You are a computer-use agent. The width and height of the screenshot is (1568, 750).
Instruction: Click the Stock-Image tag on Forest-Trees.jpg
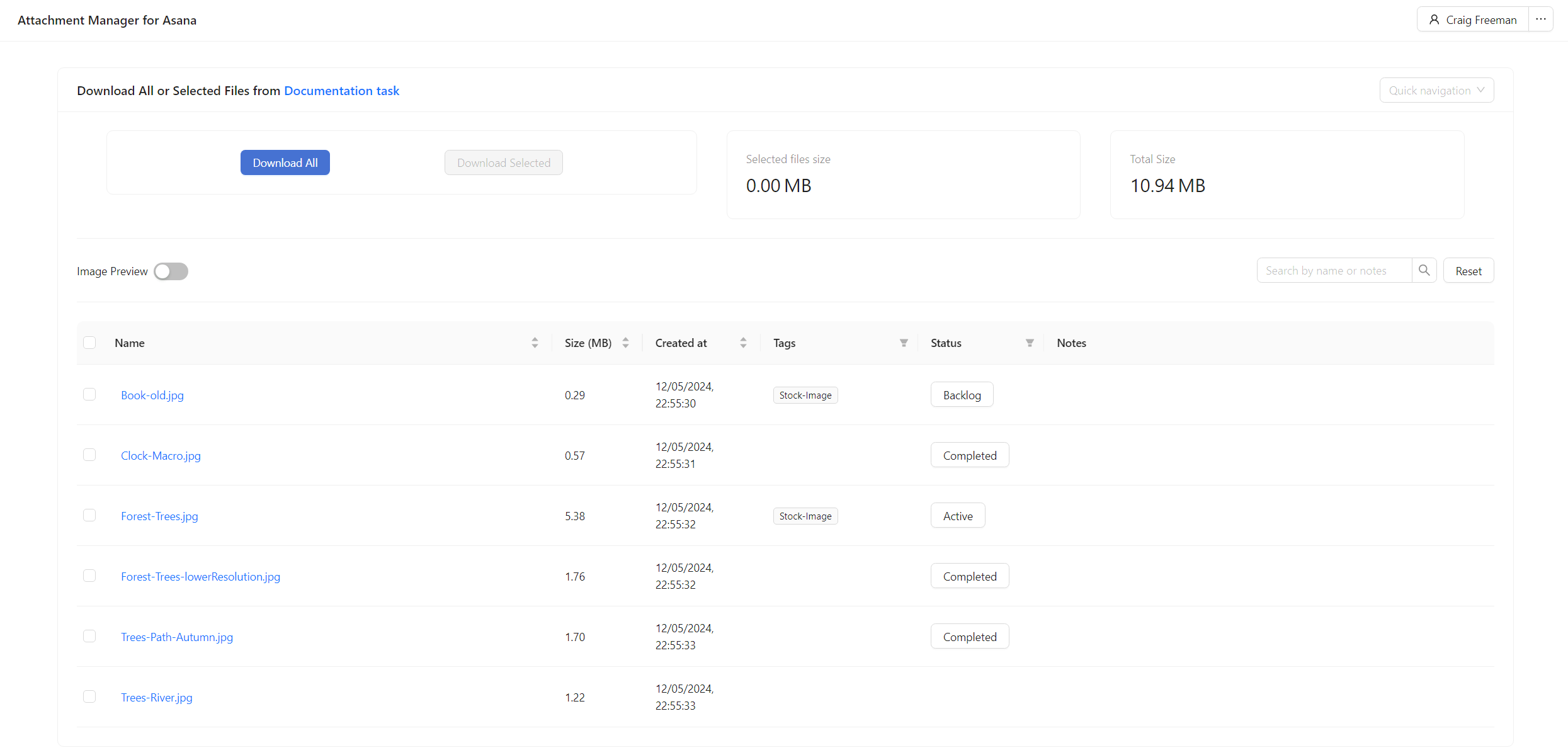click(x=805, y=516)
